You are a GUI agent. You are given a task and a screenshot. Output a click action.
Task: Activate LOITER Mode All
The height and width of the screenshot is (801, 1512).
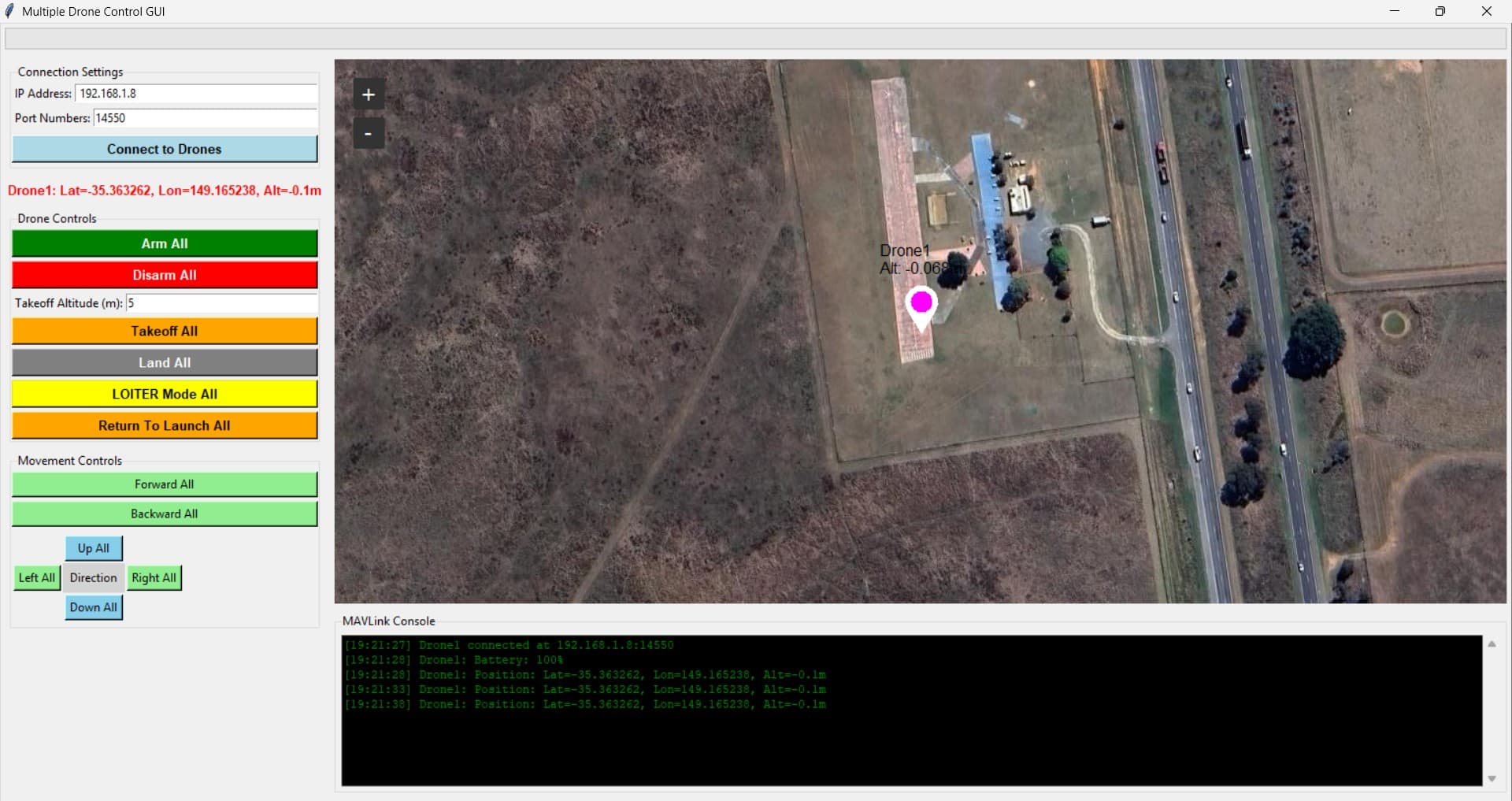point(164,394)
